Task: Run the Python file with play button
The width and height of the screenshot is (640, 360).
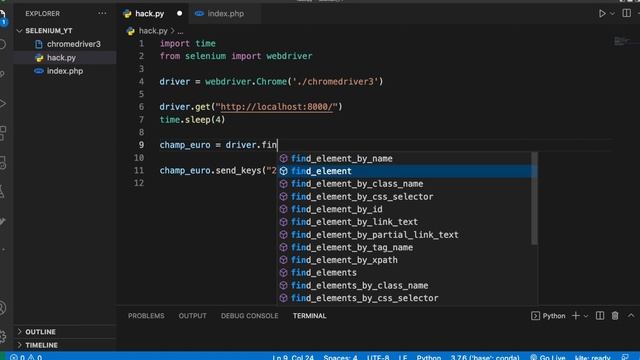Action: [602, 13]
